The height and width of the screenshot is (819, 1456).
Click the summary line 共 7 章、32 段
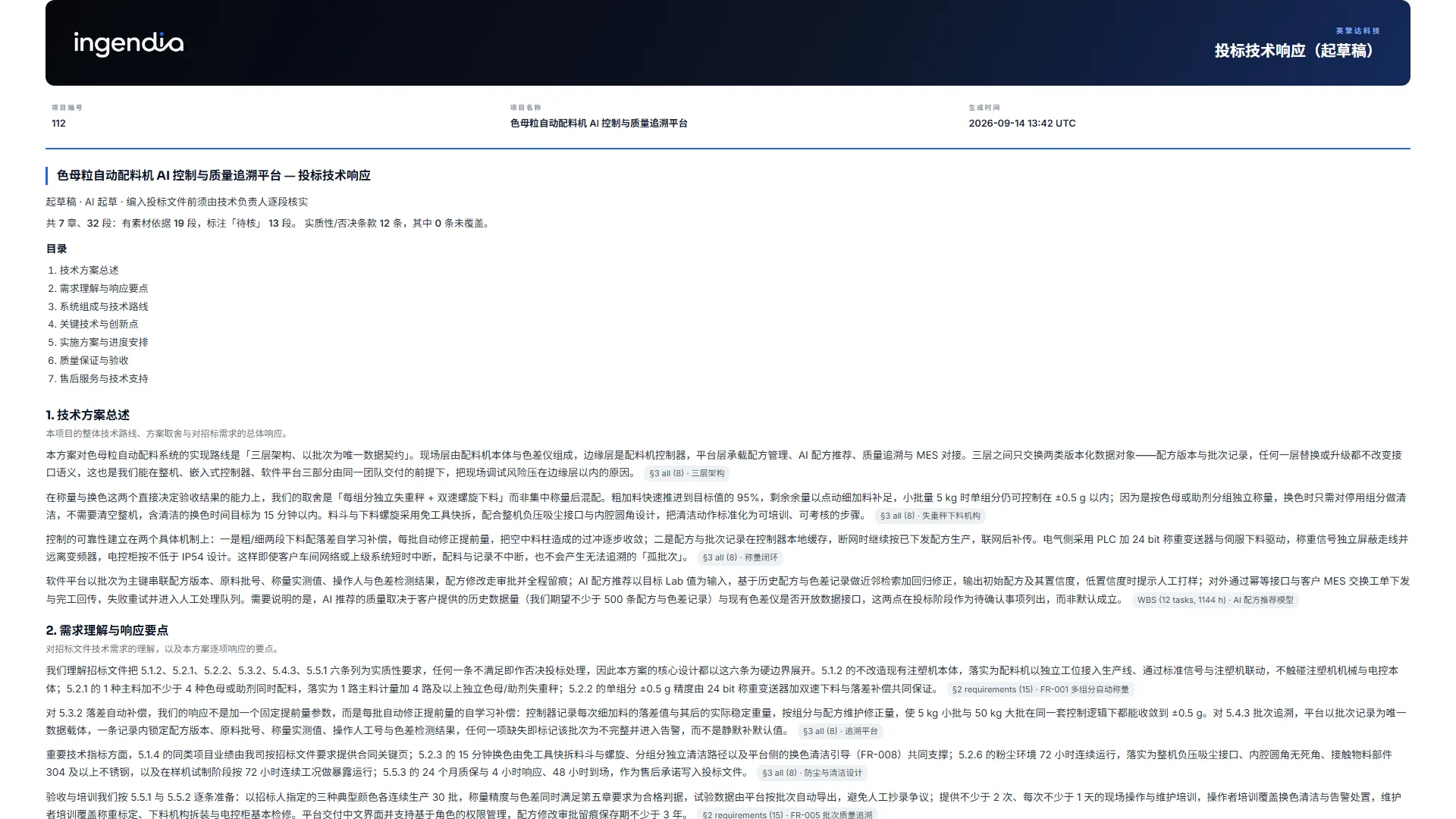[269, 224]
